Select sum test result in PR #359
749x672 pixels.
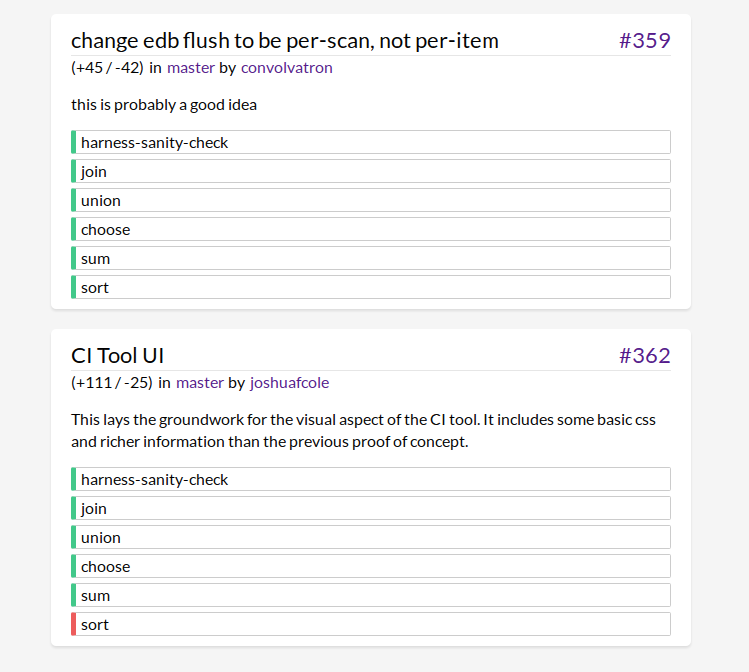point(370,259)
